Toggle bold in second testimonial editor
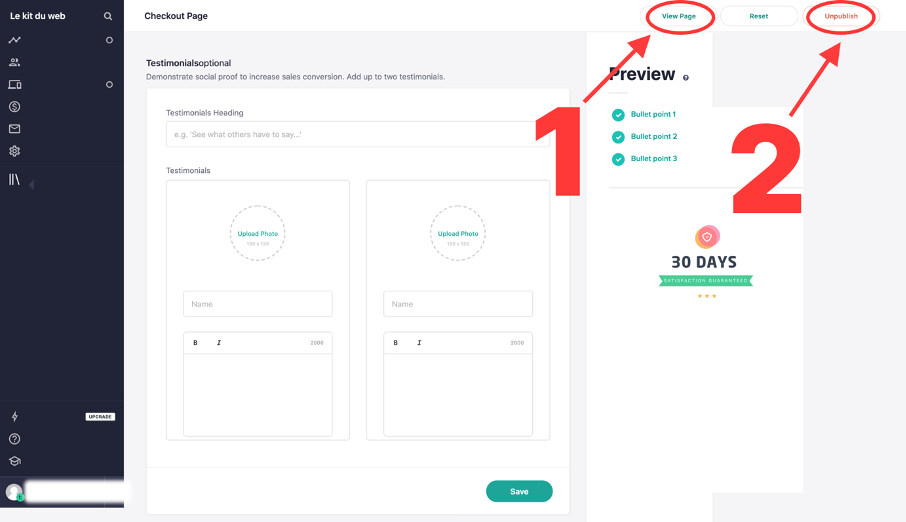 396,343
